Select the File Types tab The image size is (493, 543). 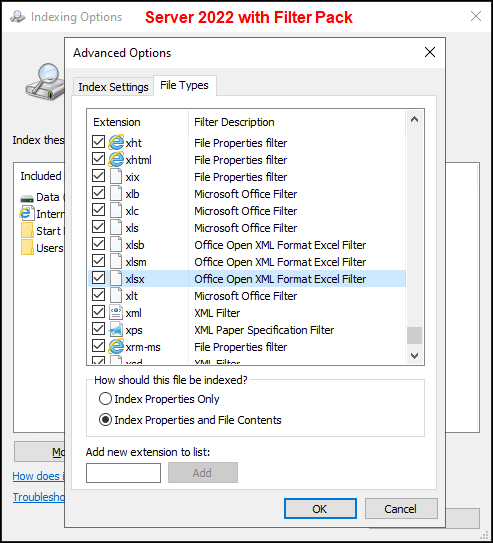185,85
